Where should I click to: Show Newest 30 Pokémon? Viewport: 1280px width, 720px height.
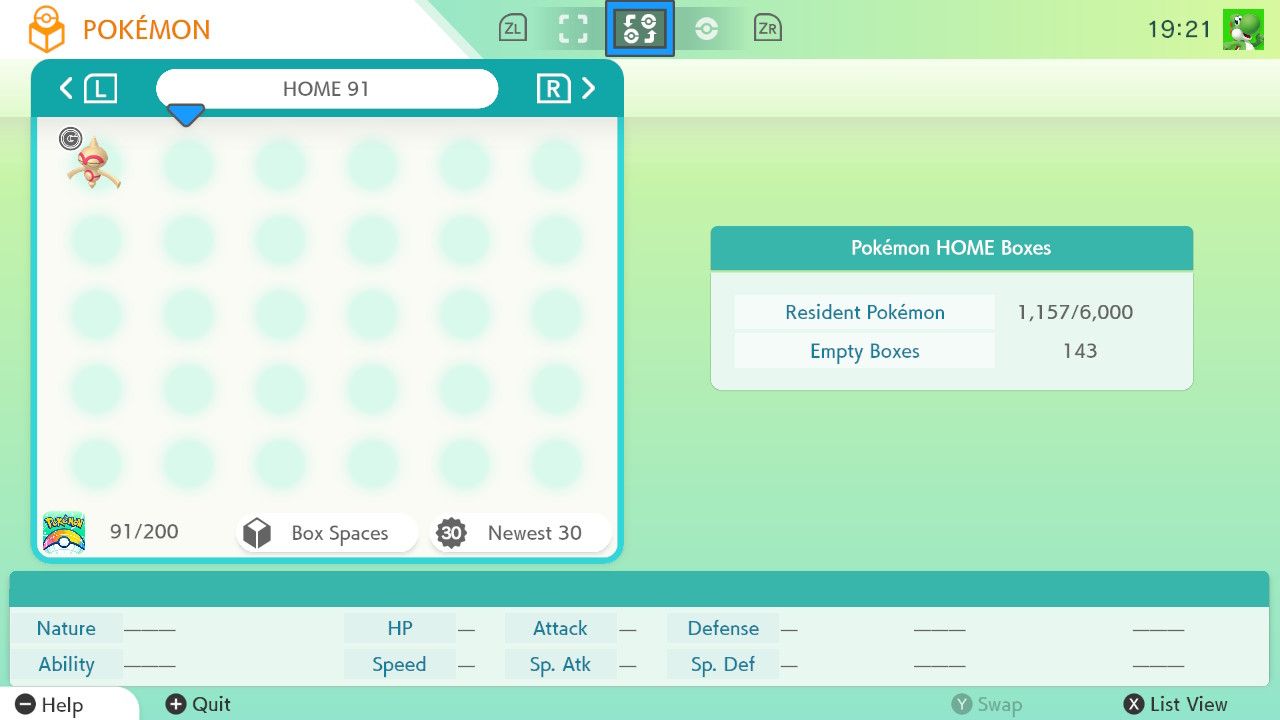point(520,533)
